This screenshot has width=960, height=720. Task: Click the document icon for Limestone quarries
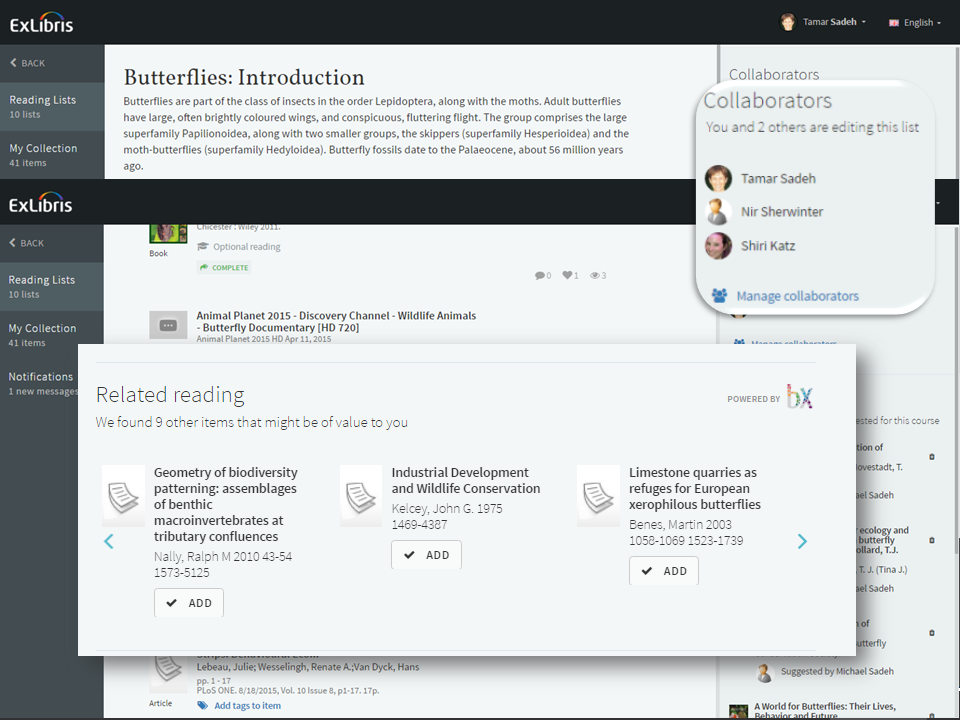tap(598, 495)
